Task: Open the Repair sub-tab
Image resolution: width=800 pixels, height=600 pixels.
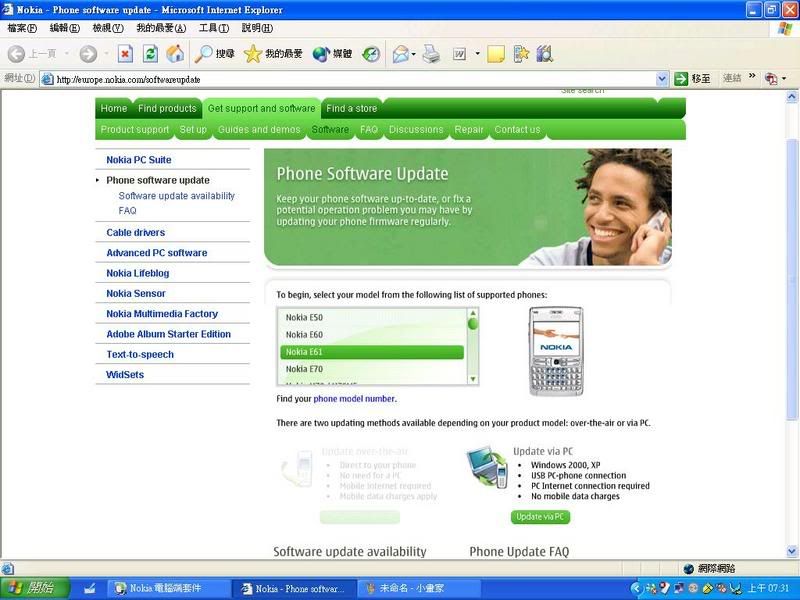Action: pyautogui.click(x=469, y=130)
